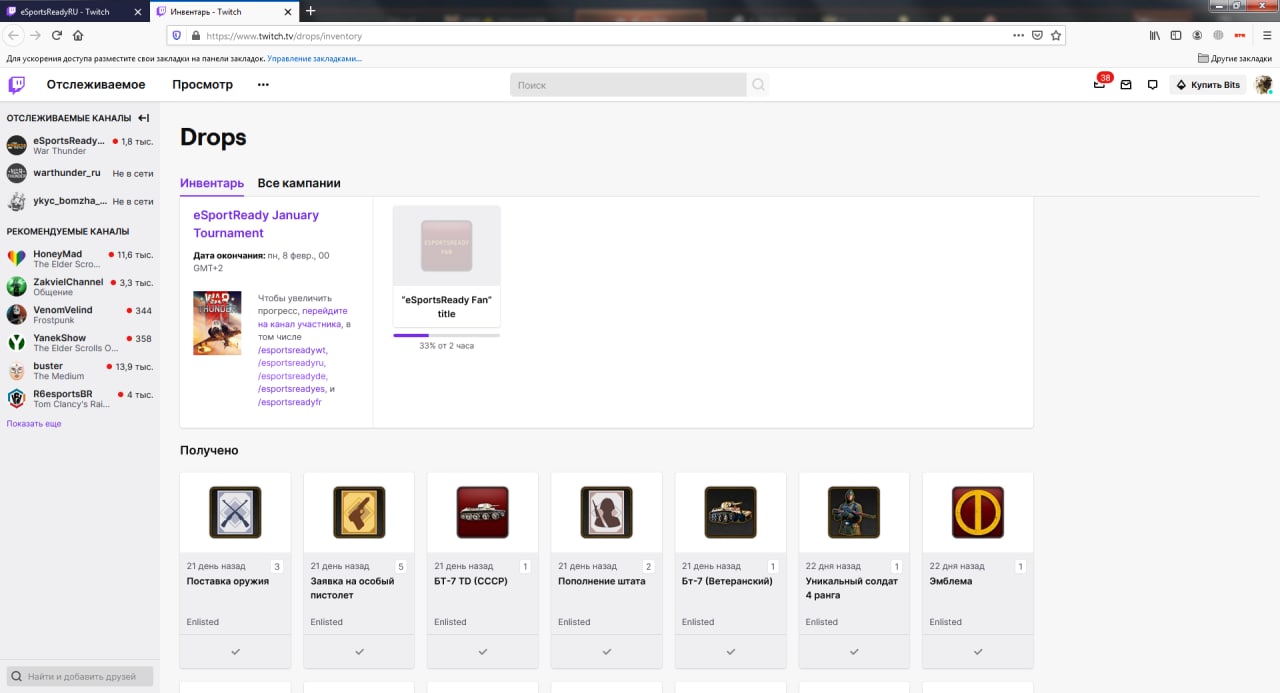Open tracking protection shield icon
Screen dimensions: 1280x693
click(x=176, y=35)
